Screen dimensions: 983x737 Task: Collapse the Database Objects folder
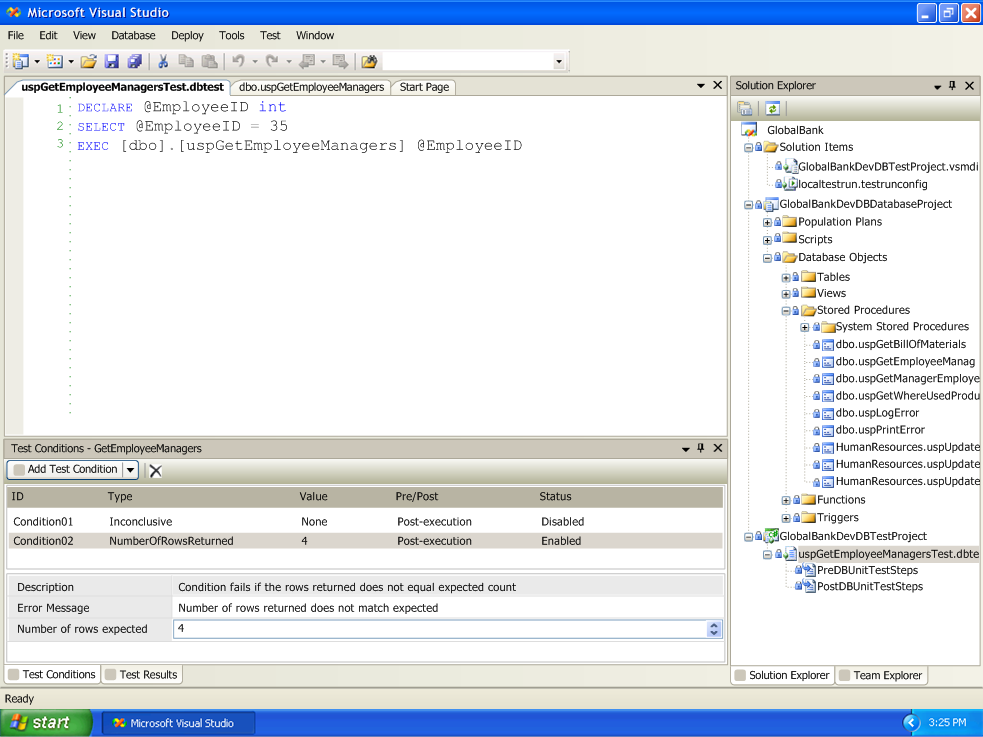point(767,258)
